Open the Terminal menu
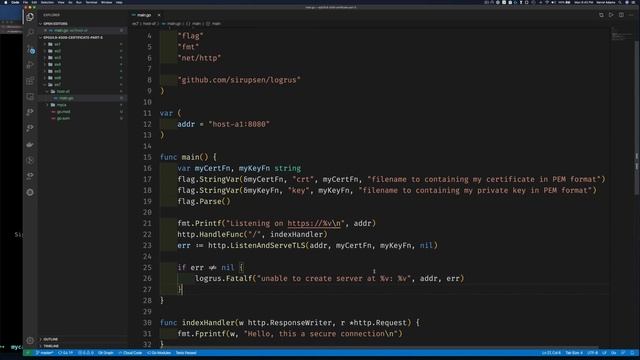The width and height of the screenshot is (640, 360). [x=91, y=2]
